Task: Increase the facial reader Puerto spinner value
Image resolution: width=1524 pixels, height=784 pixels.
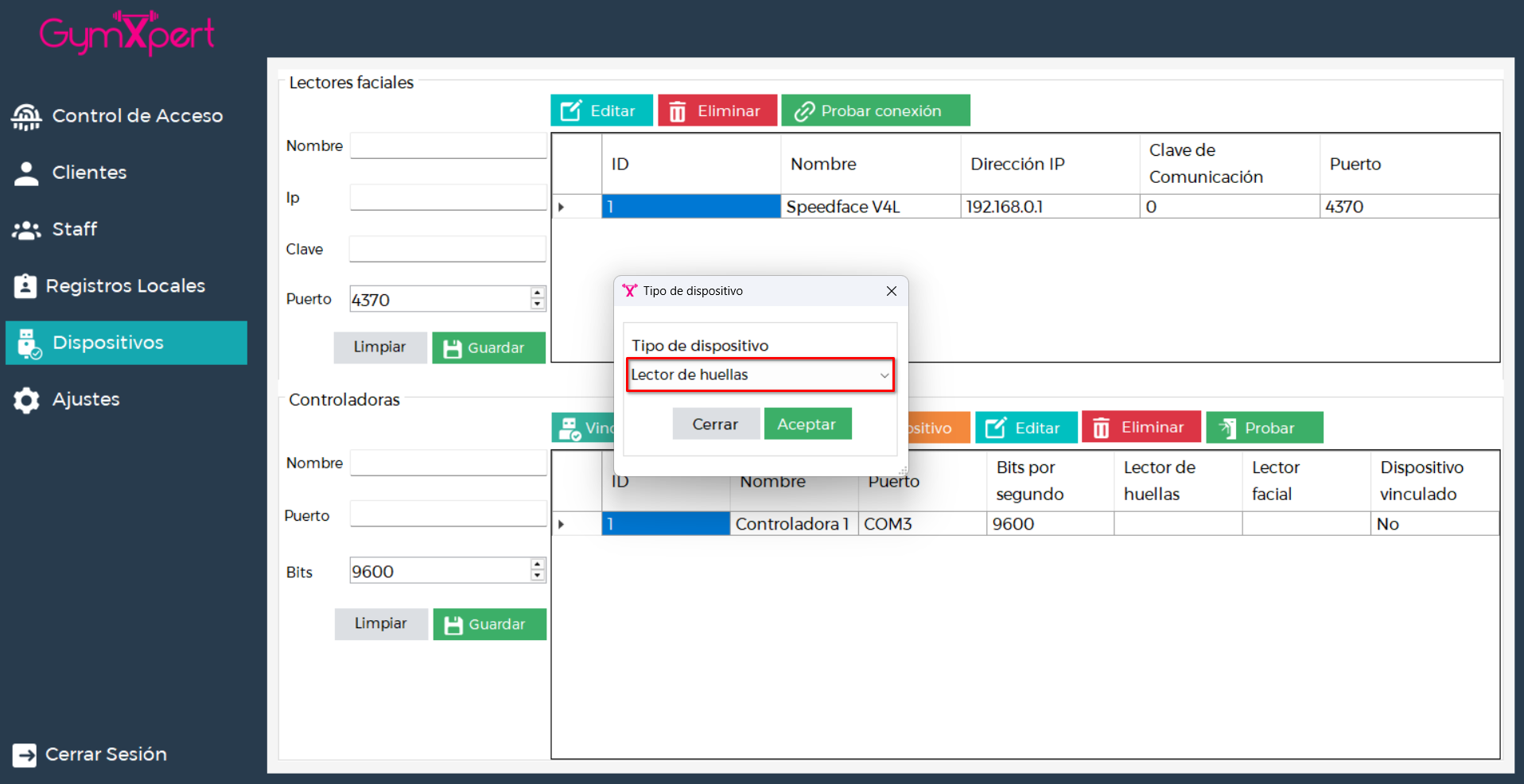Action: click(538, 293)
